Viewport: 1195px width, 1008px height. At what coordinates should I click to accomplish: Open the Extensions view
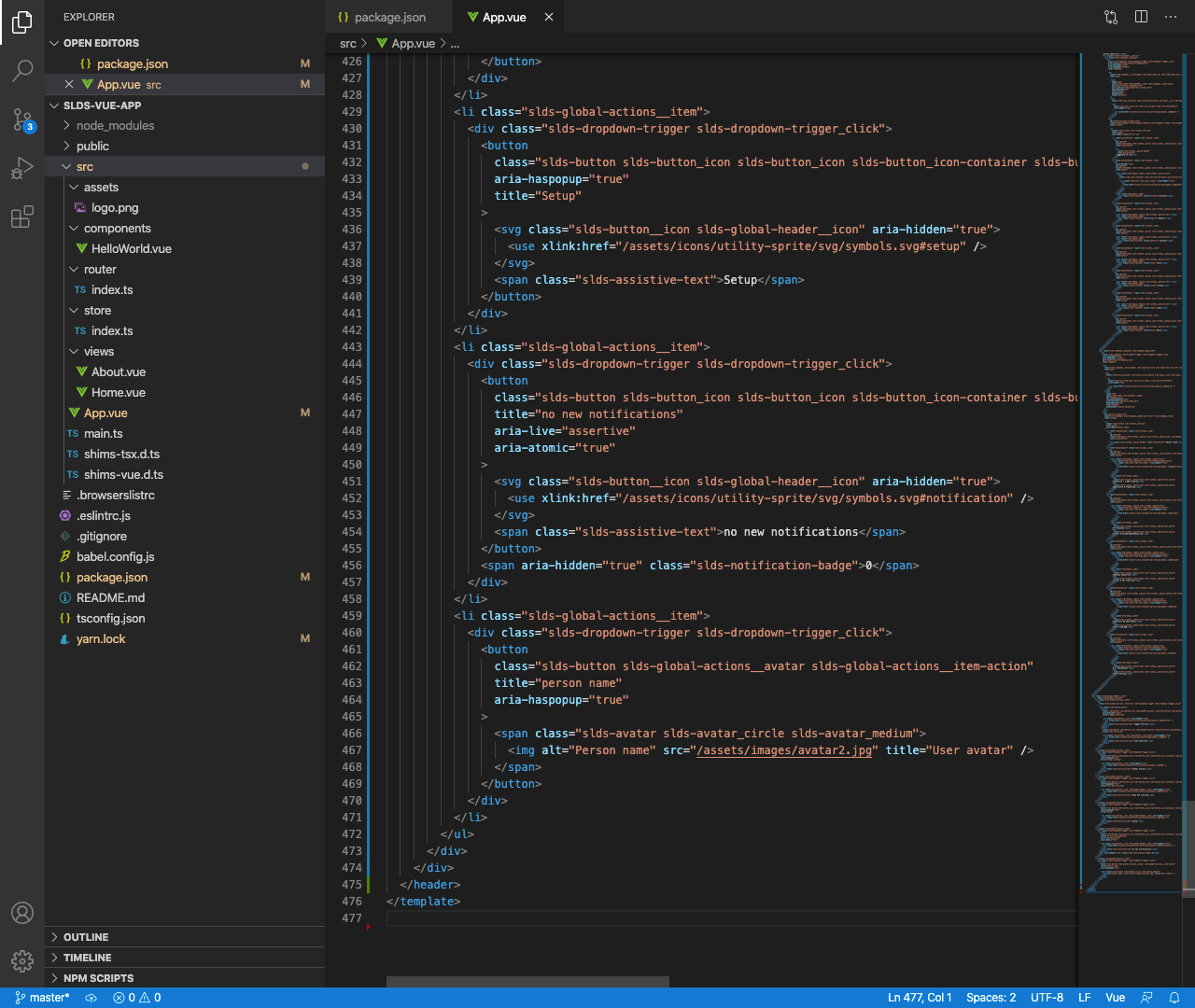click(22, 217)
